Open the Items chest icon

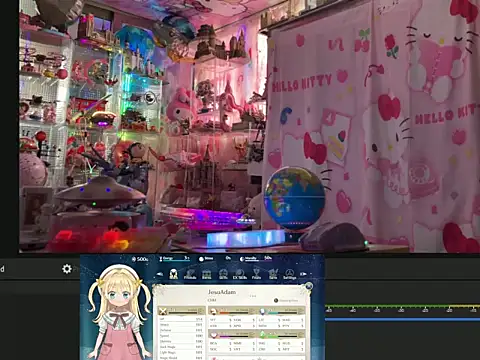[x=207, y=274]
